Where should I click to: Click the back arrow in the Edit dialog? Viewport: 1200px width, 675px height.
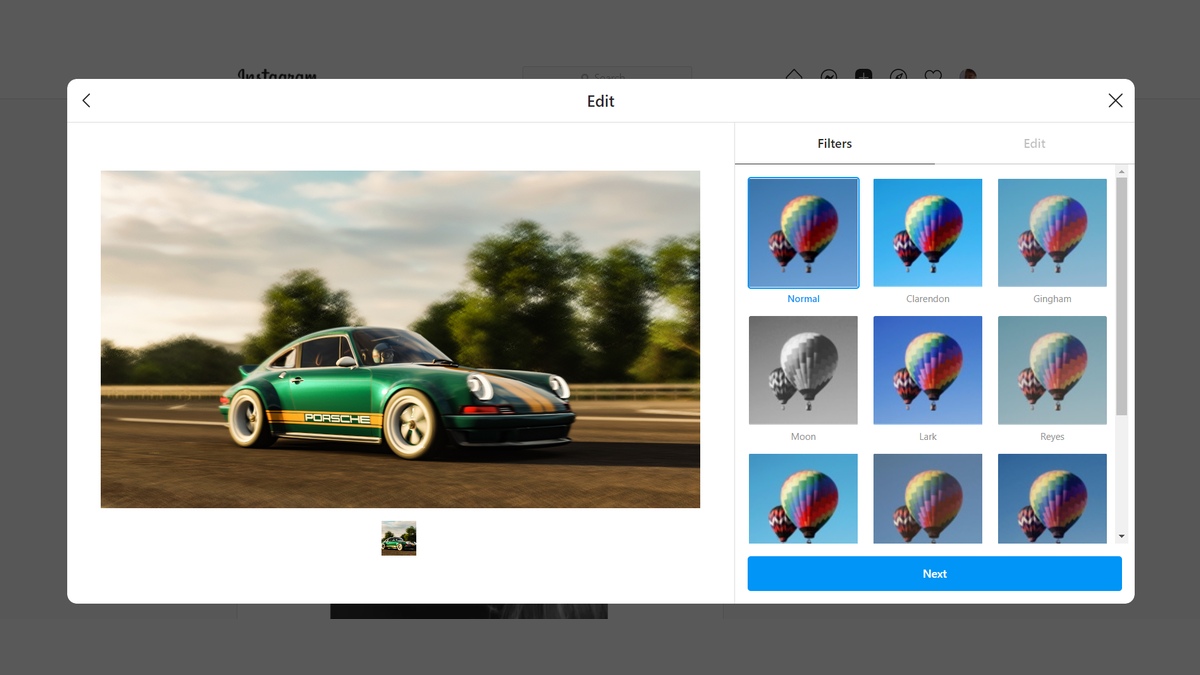tap(86, 100)
